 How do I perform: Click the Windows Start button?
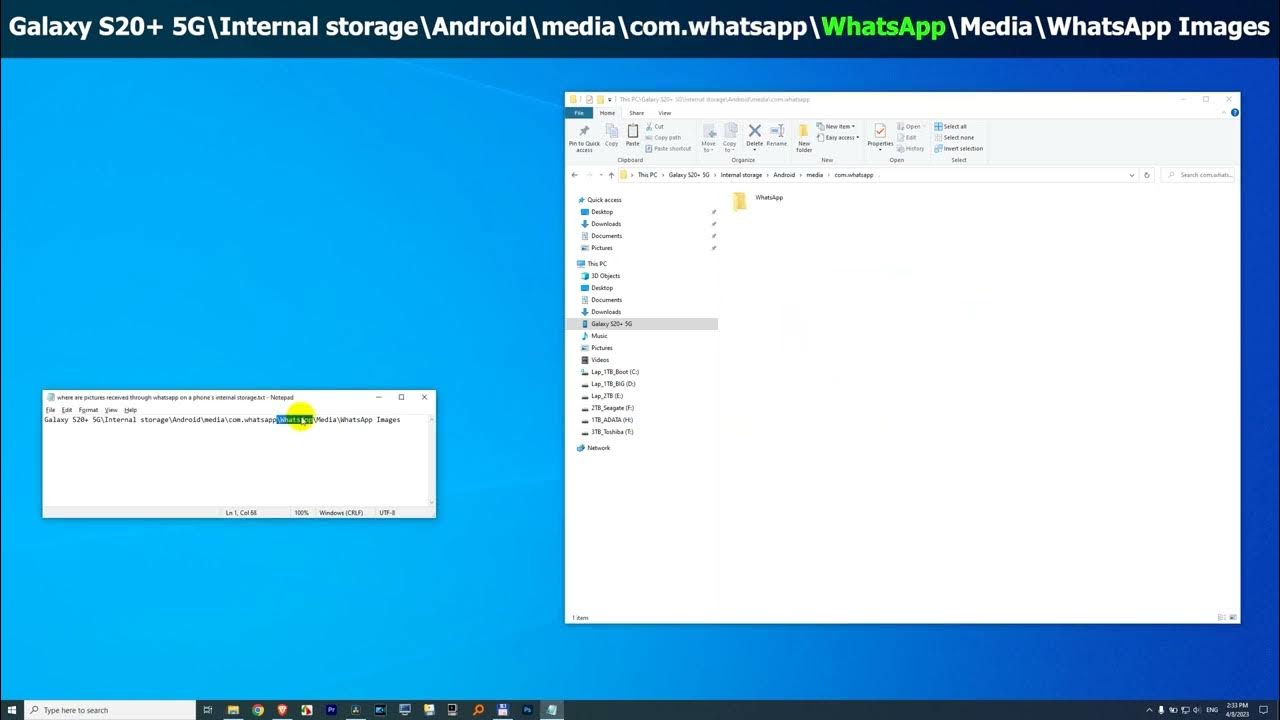(x=11, y=710)
